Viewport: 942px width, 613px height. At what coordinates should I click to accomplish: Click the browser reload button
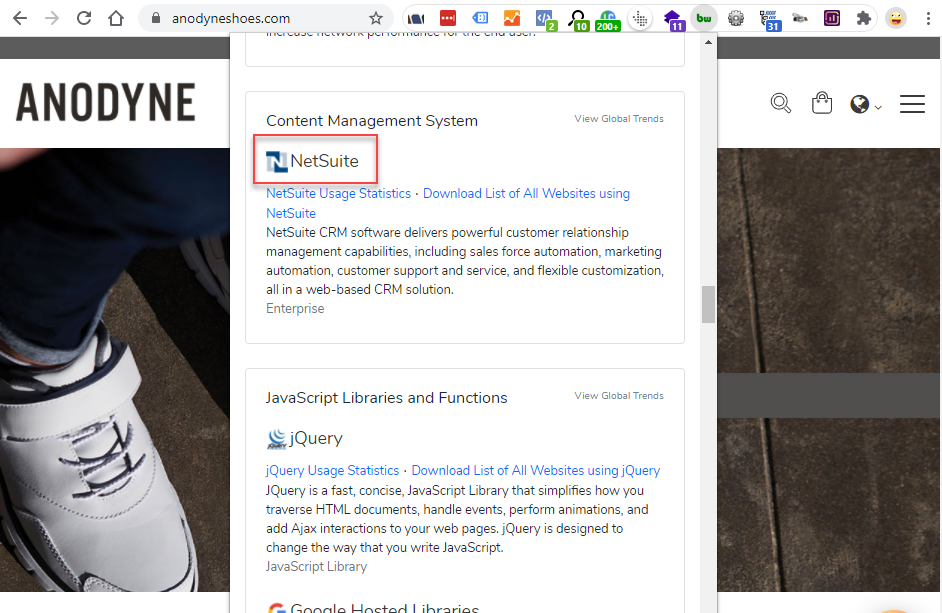pos(84,18)
